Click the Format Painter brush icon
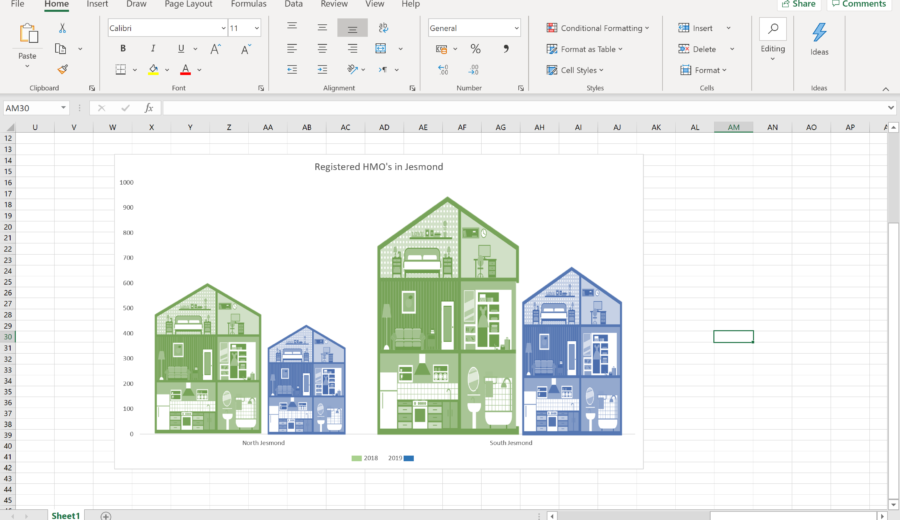900x520 pixels. point(62,70)
